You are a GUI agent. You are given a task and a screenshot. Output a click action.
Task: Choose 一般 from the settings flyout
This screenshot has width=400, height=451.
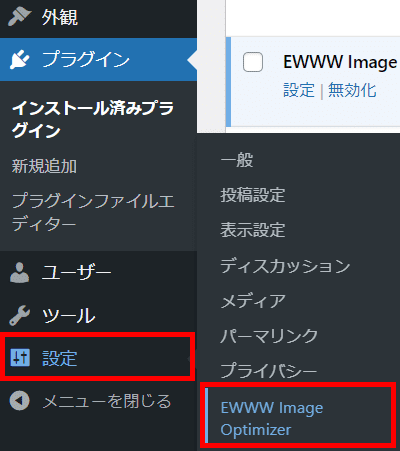237,160
